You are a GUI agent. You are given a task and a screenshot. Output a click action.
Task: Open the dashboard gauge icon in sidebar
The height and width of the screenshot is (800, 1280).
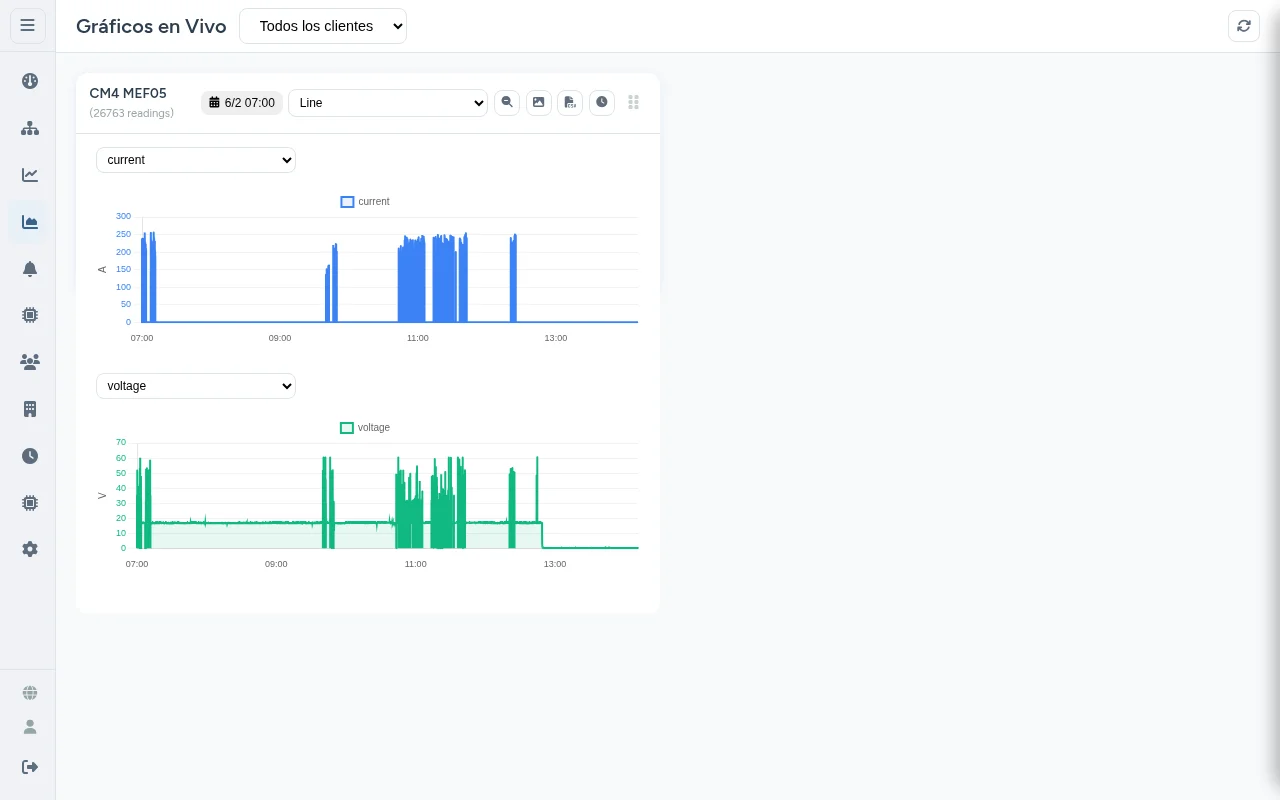(30, 81)
